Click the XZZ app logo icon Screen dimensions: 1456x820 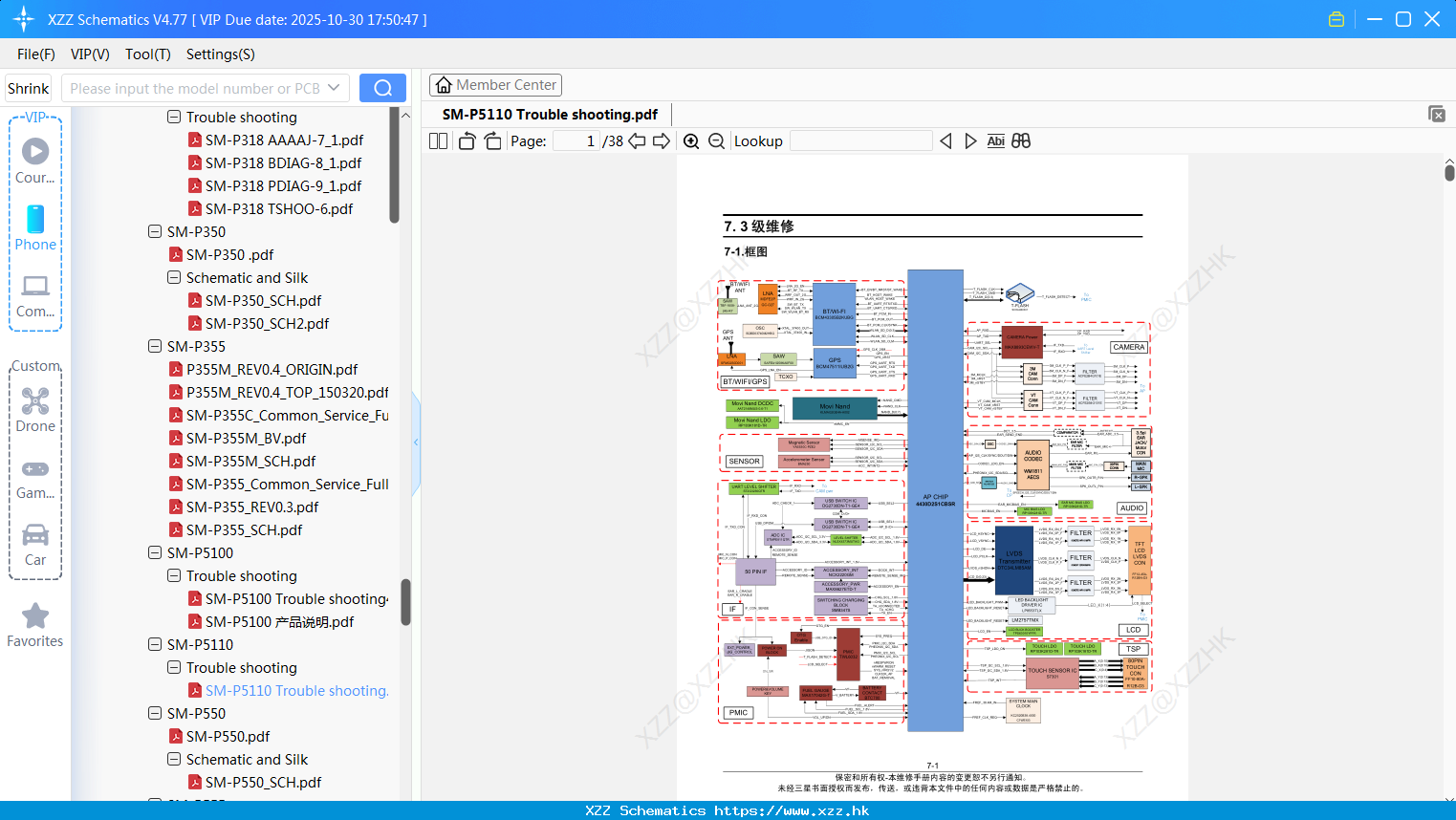(x=23, y=19)
